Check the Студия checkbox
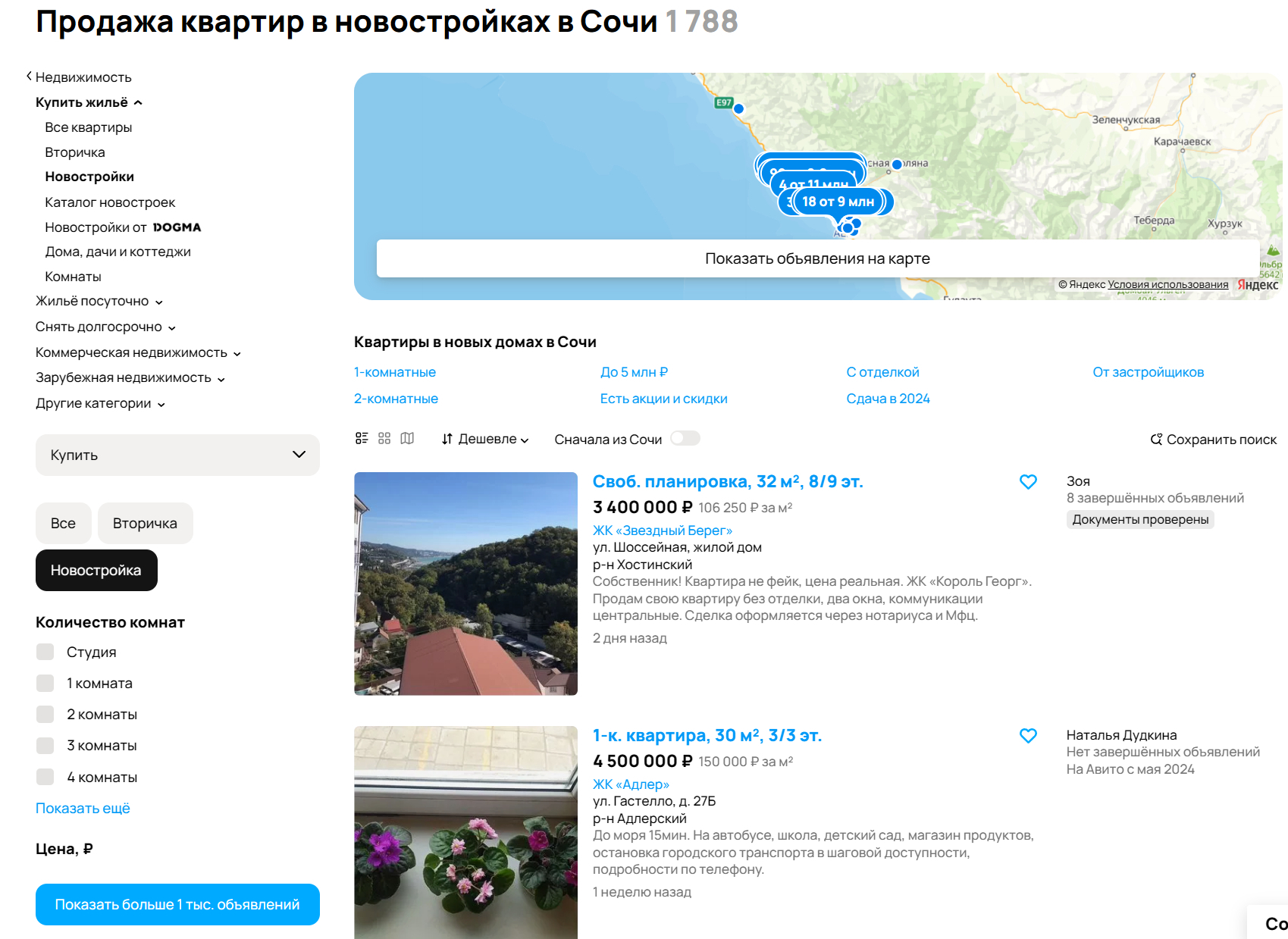1288x939 pixels. 45,652
